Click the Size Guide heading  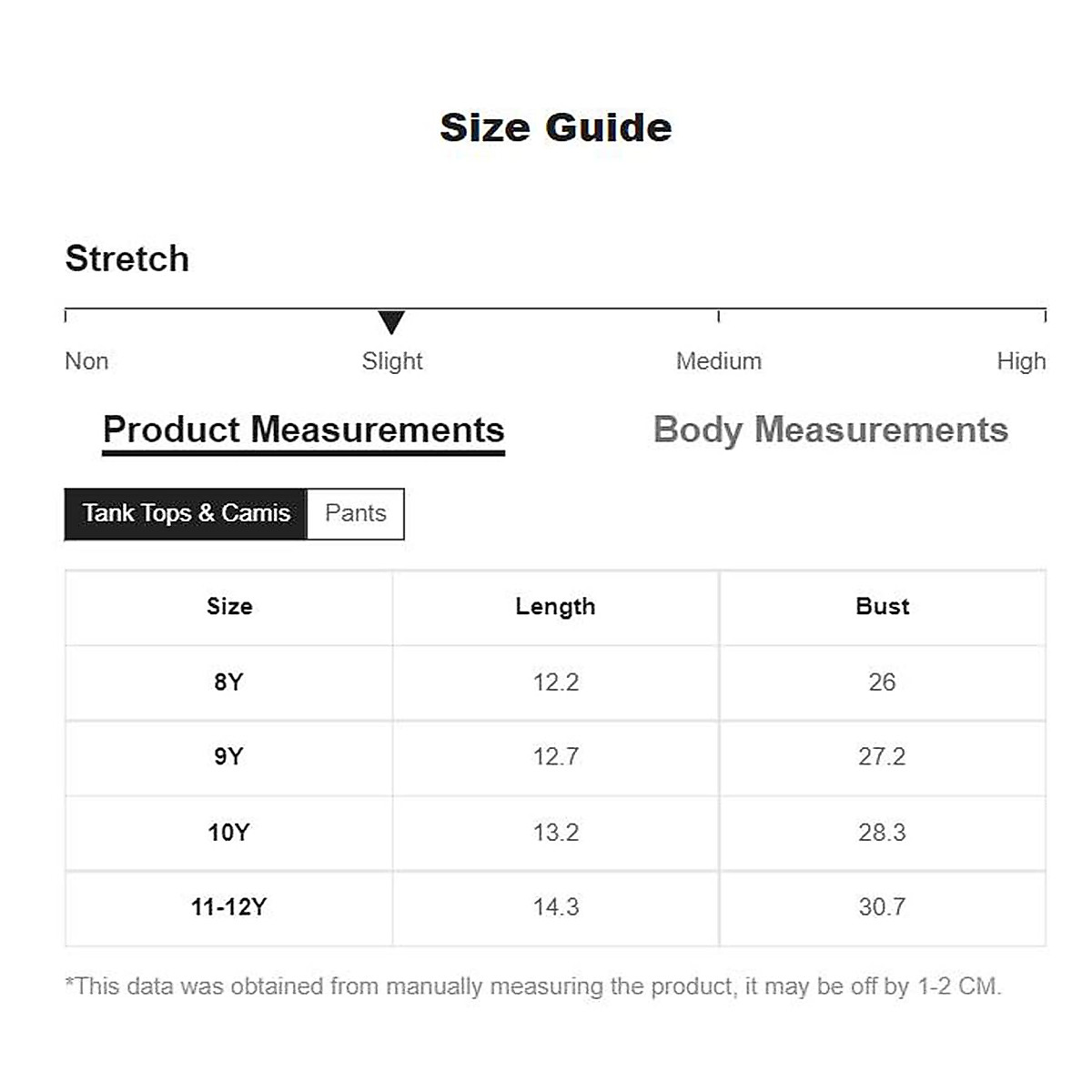click(555, 127)
